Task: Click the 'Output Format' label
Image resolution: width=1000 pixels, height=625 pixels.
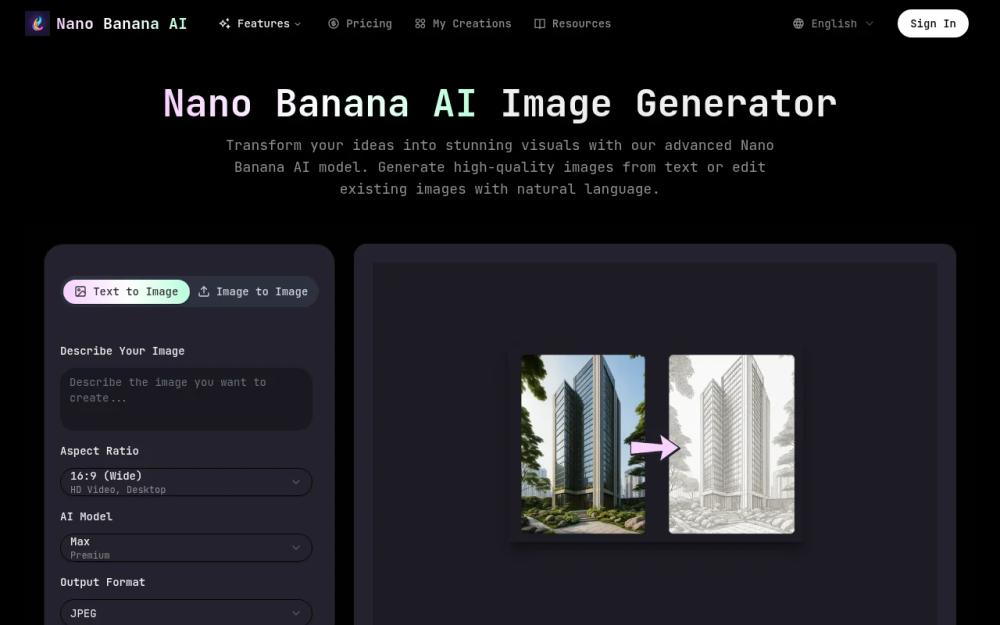Action: coord(103,582)
